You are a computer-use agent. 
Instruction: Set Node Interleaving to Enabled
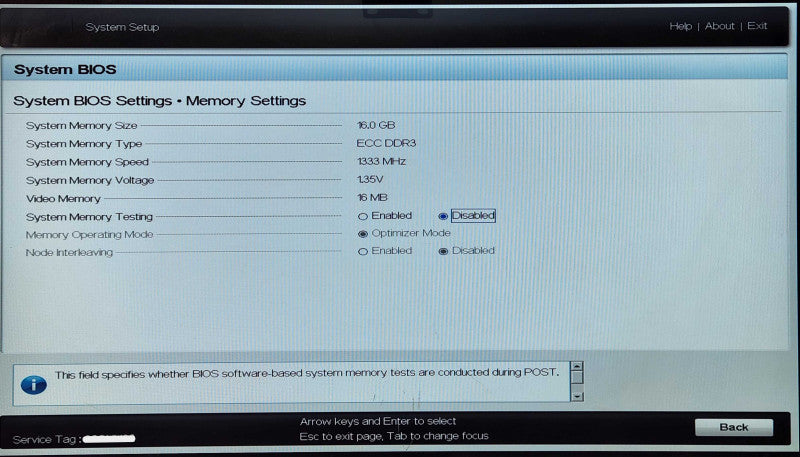[363, 251]
